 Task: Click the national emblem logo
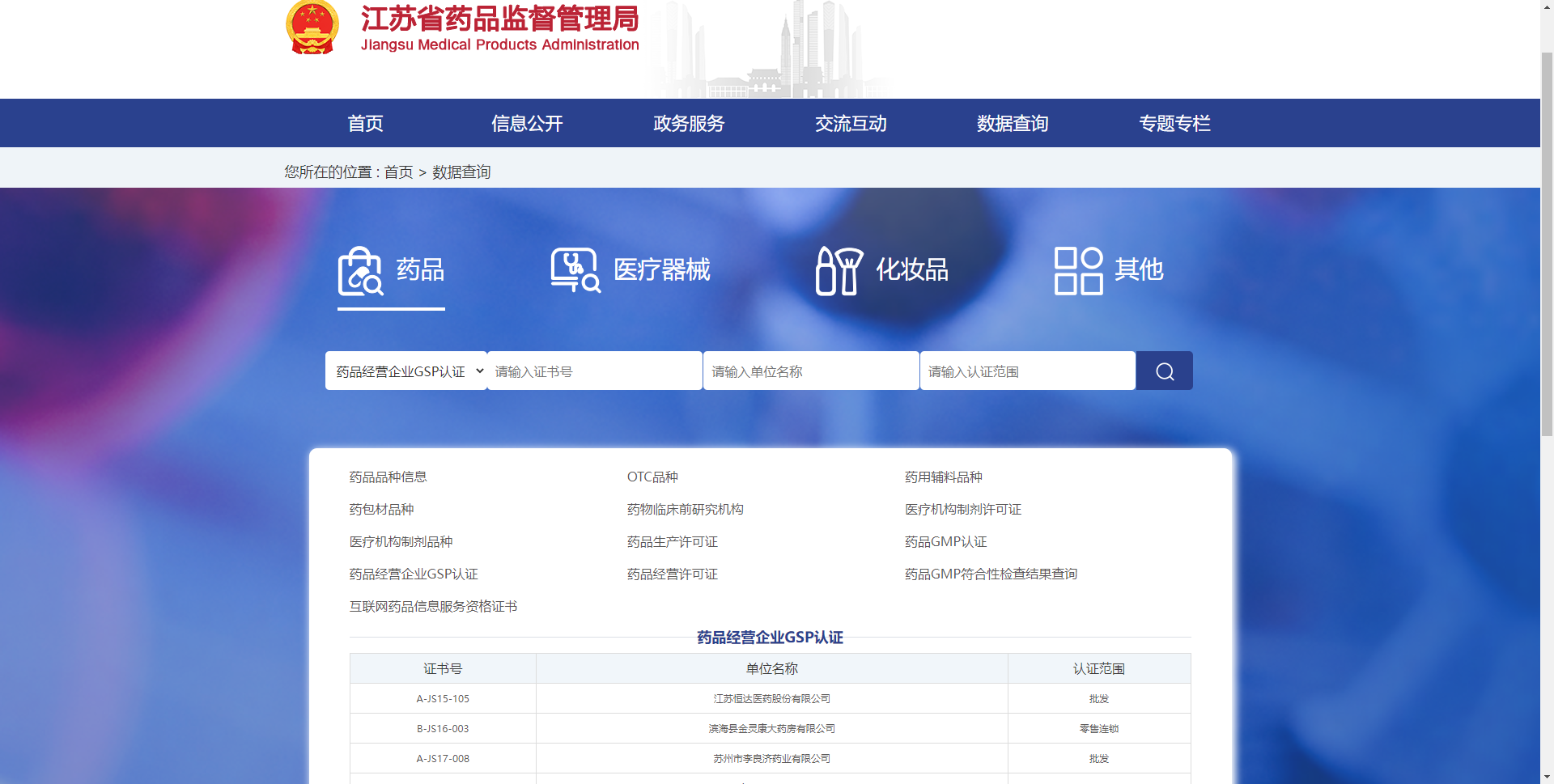[x=312, y=28]
